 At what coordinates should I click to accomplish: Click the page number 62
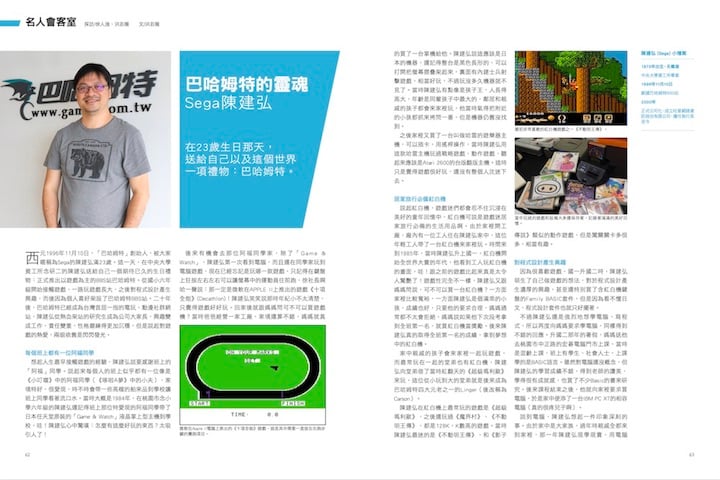pos(28,455)
